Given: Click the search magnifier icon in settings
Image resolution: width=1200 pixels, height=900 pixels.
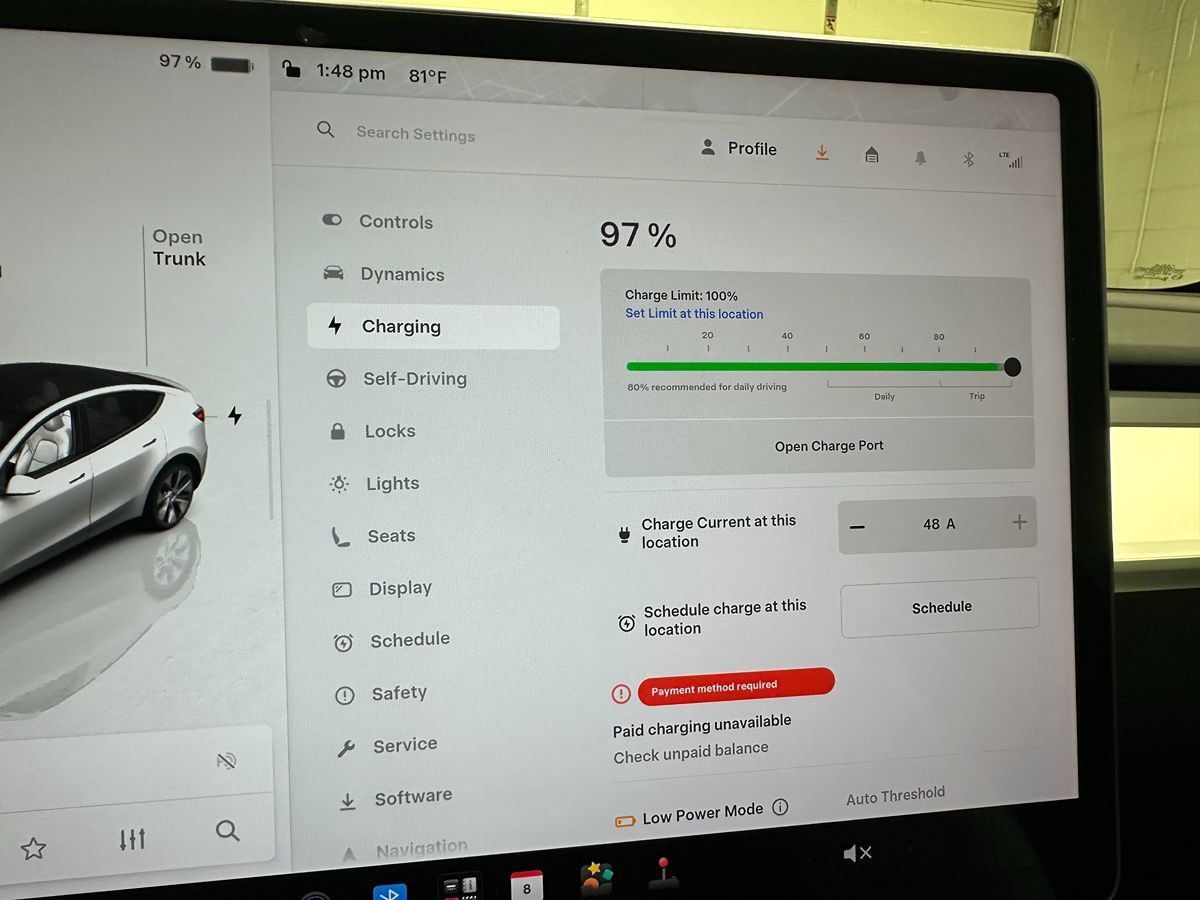Looking at the screenshot, I should click(x=325, y=129).
